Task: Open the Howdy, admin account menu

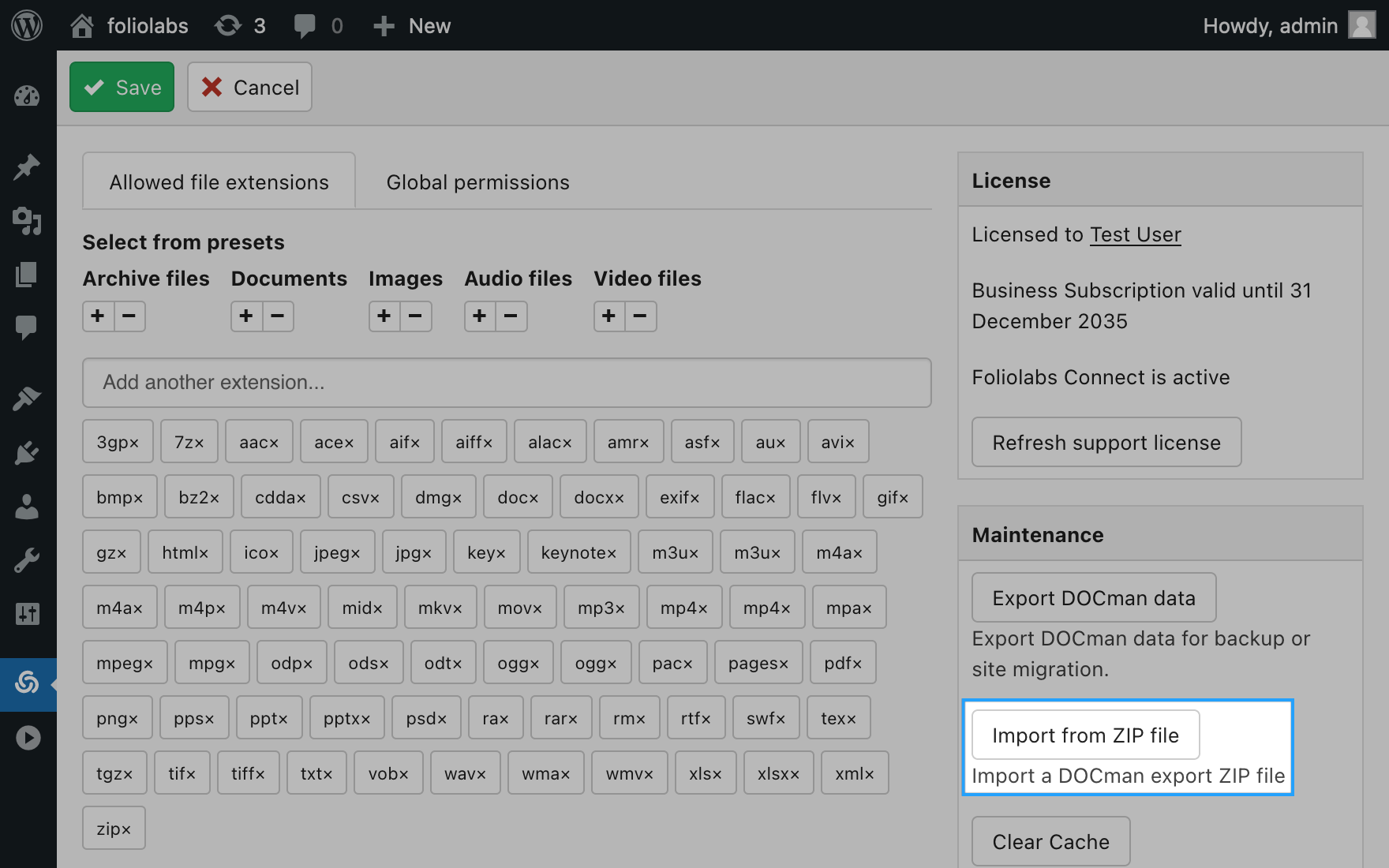Action: click(1289, 25)
